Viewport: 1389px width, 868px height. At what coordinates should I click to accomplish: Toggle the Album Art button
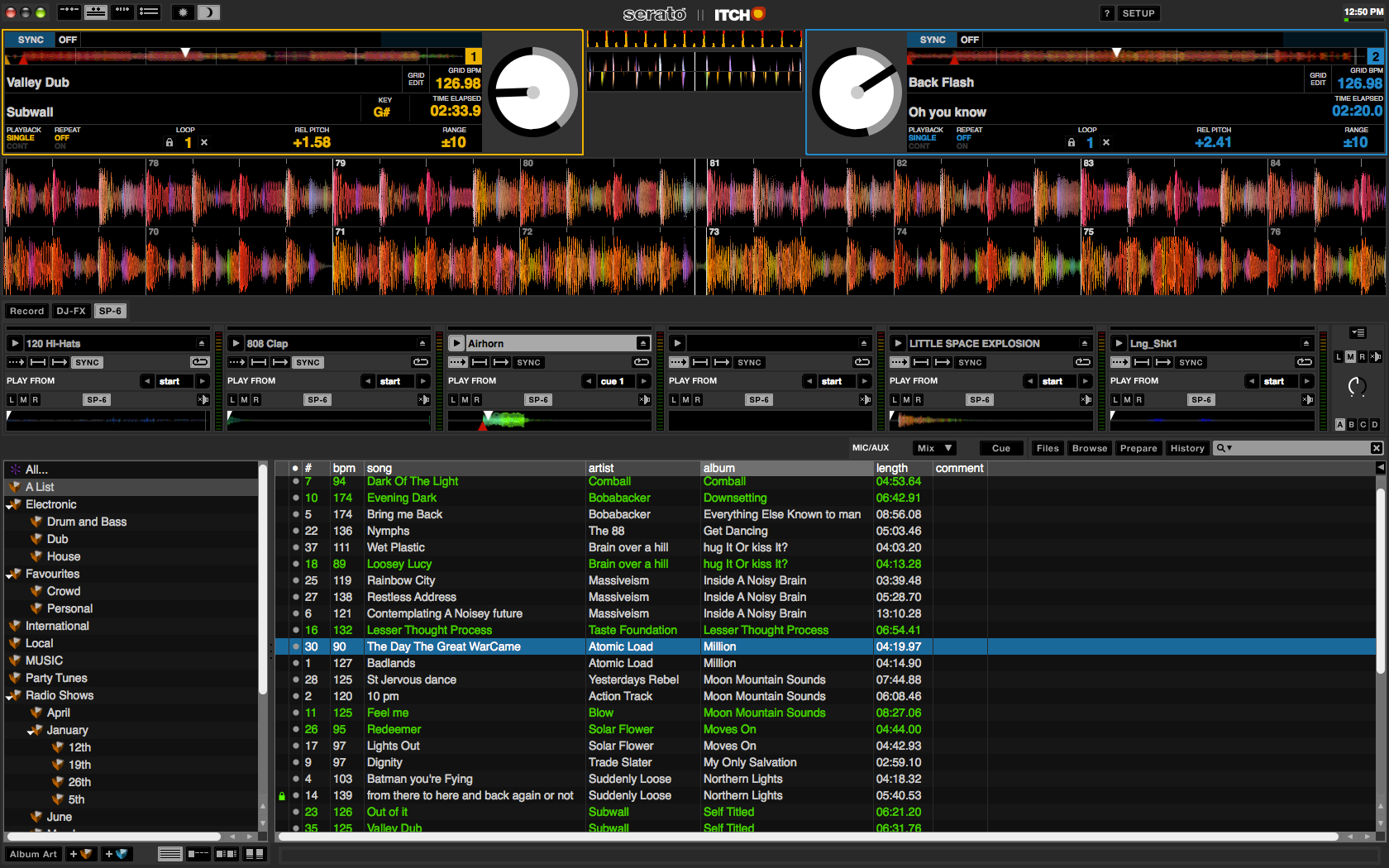point(33,854)
